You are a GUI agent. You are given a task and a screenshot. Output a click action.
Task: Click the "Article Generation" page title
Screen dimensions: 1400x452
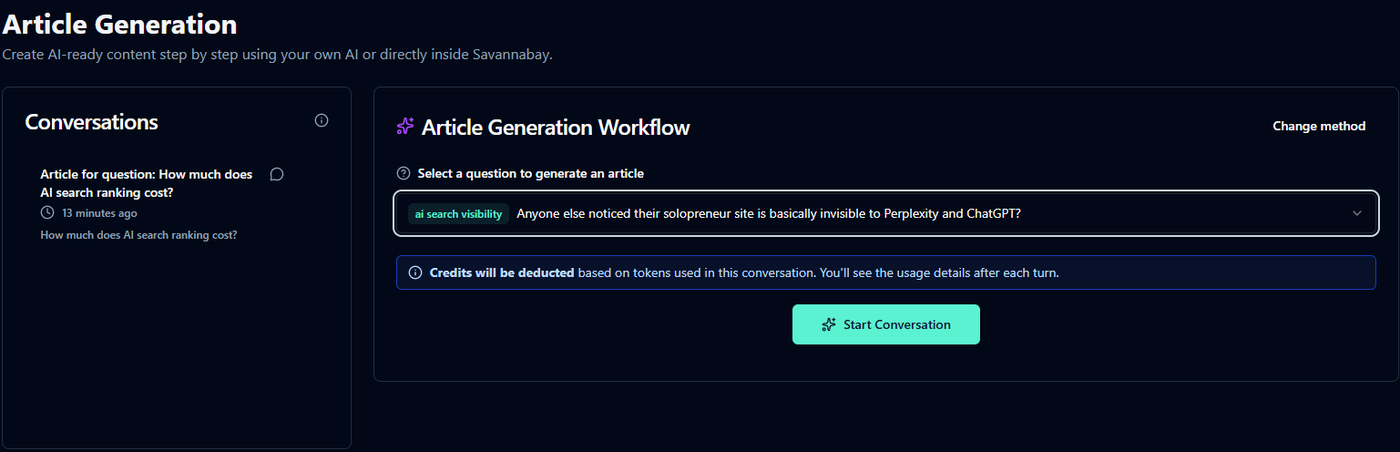pos(119,24)
